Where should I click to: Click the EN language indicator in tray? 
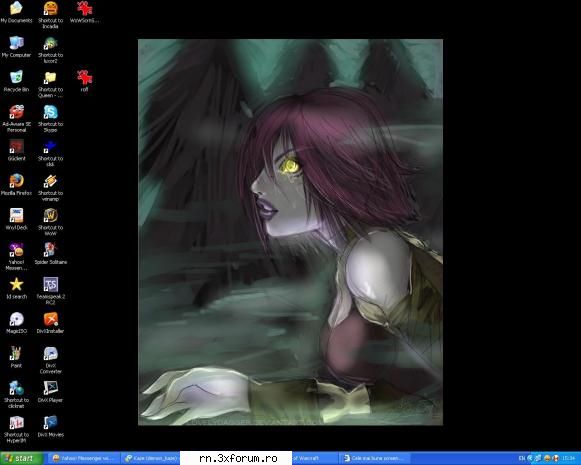tap(522, 458)
